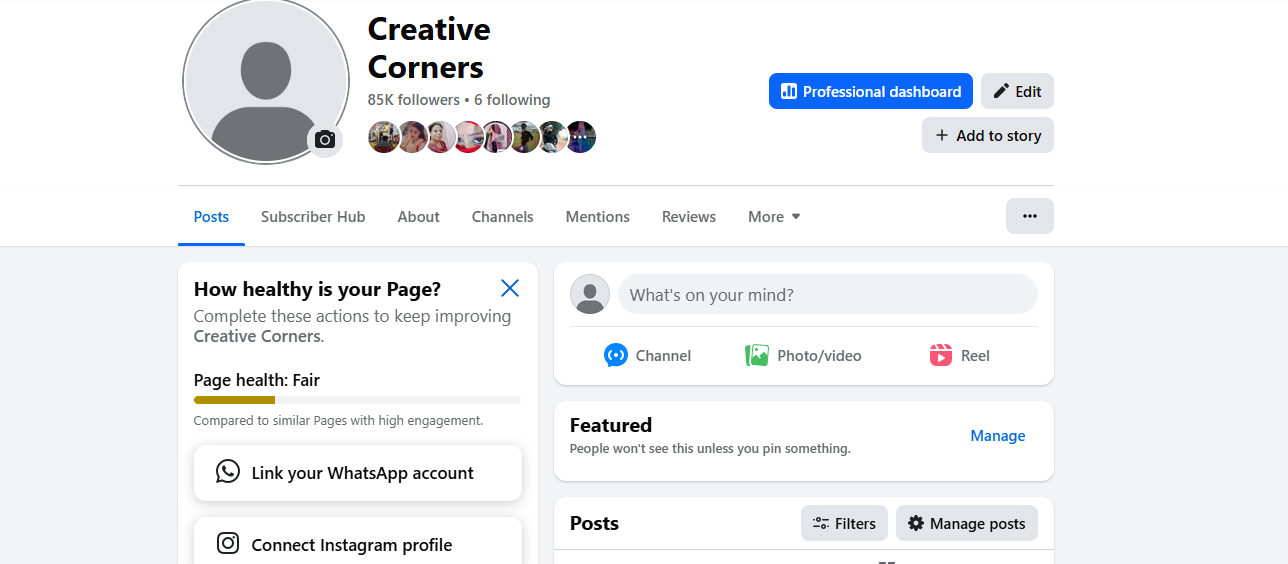Open the posts Filters button
This screenshot has height=564, width=1288.
[x=845, y=523]
